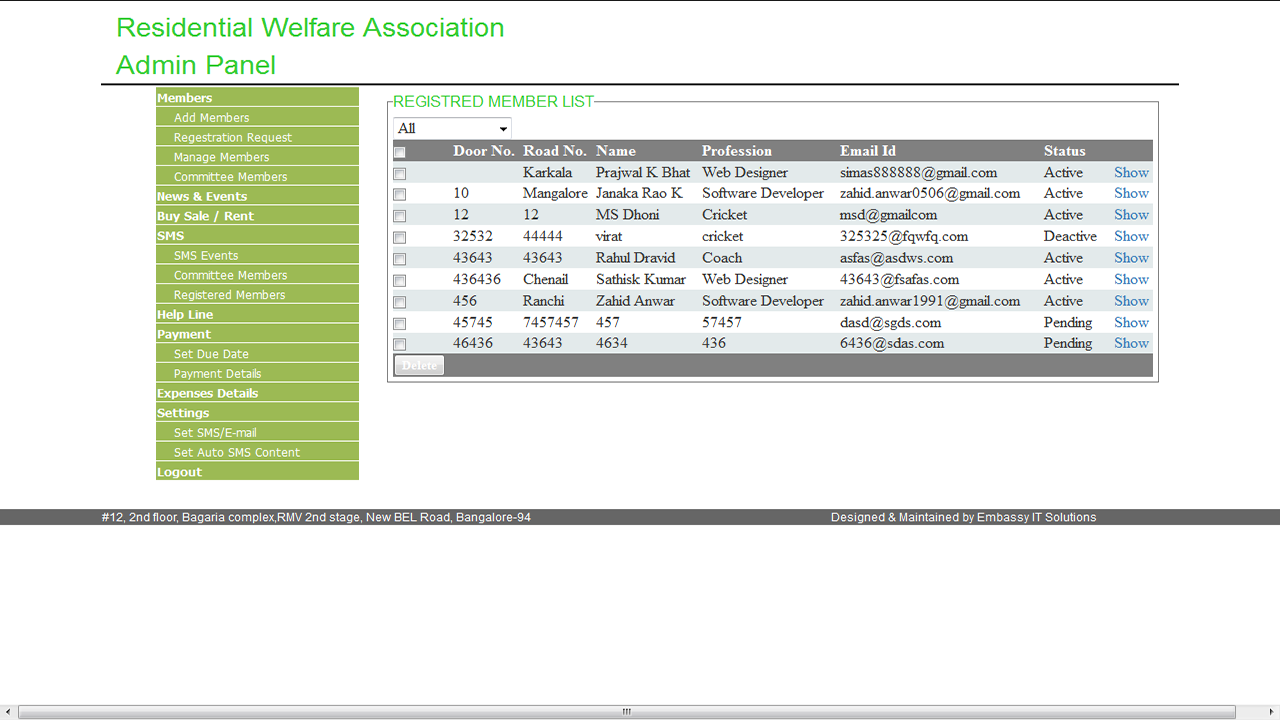Open News & Events section
The height and width of the screenshot is (720, 1280).
pos(257,196)
